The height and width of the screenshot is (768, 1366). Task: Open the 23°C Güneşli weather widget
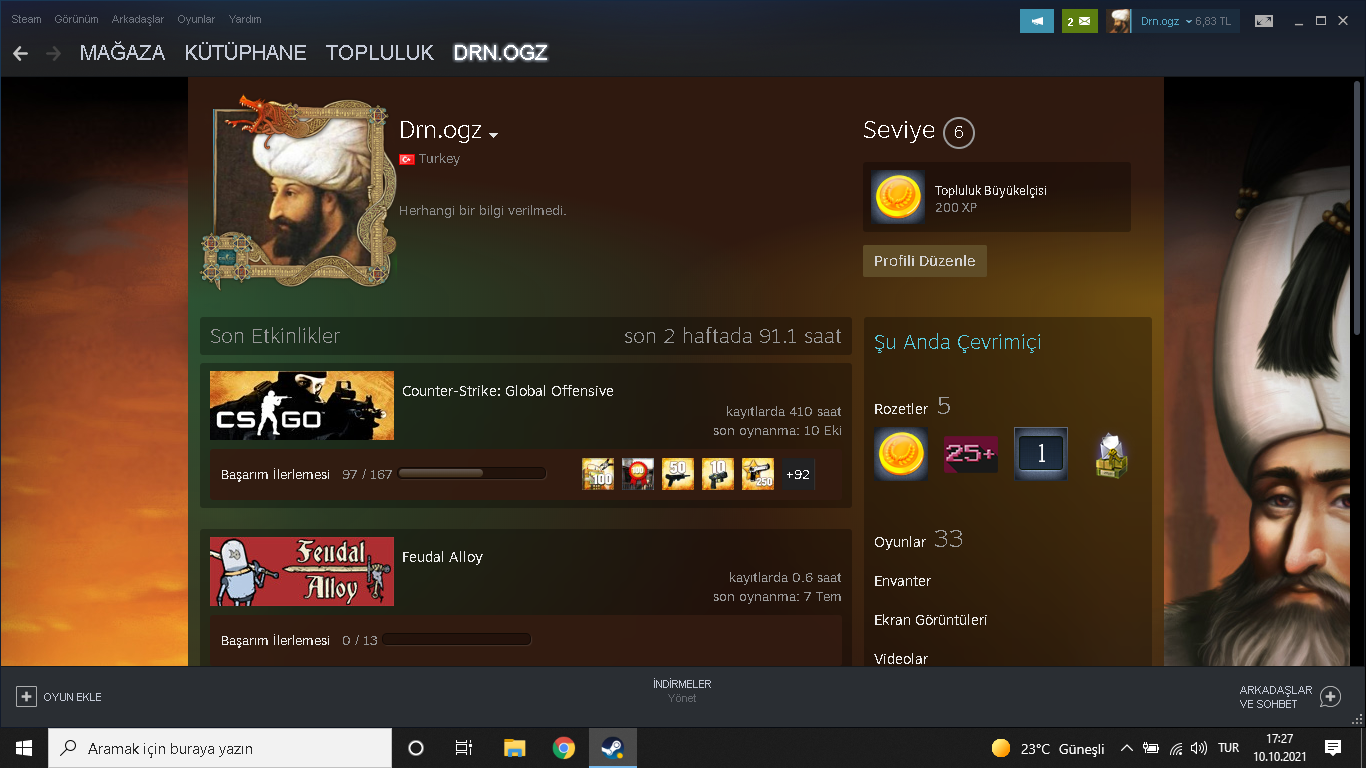tap(1047, 748)
